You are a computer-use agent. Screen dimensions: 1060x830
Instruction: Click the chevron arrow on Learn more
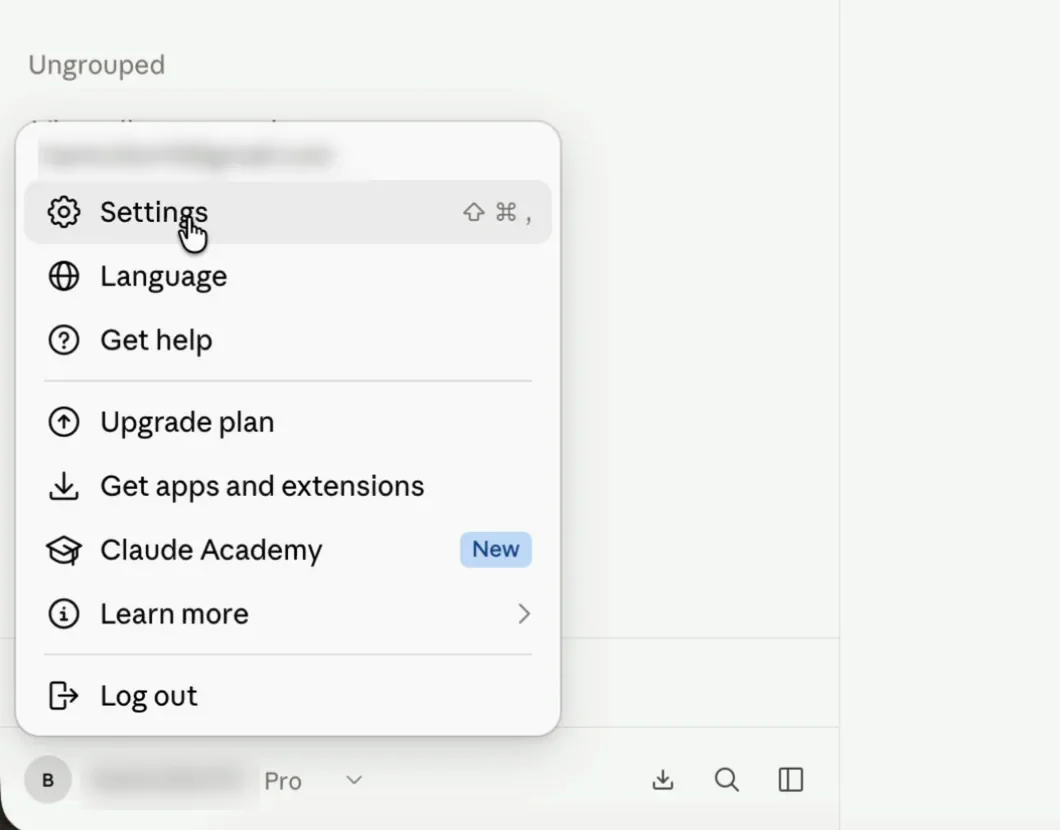pos(524,614)
